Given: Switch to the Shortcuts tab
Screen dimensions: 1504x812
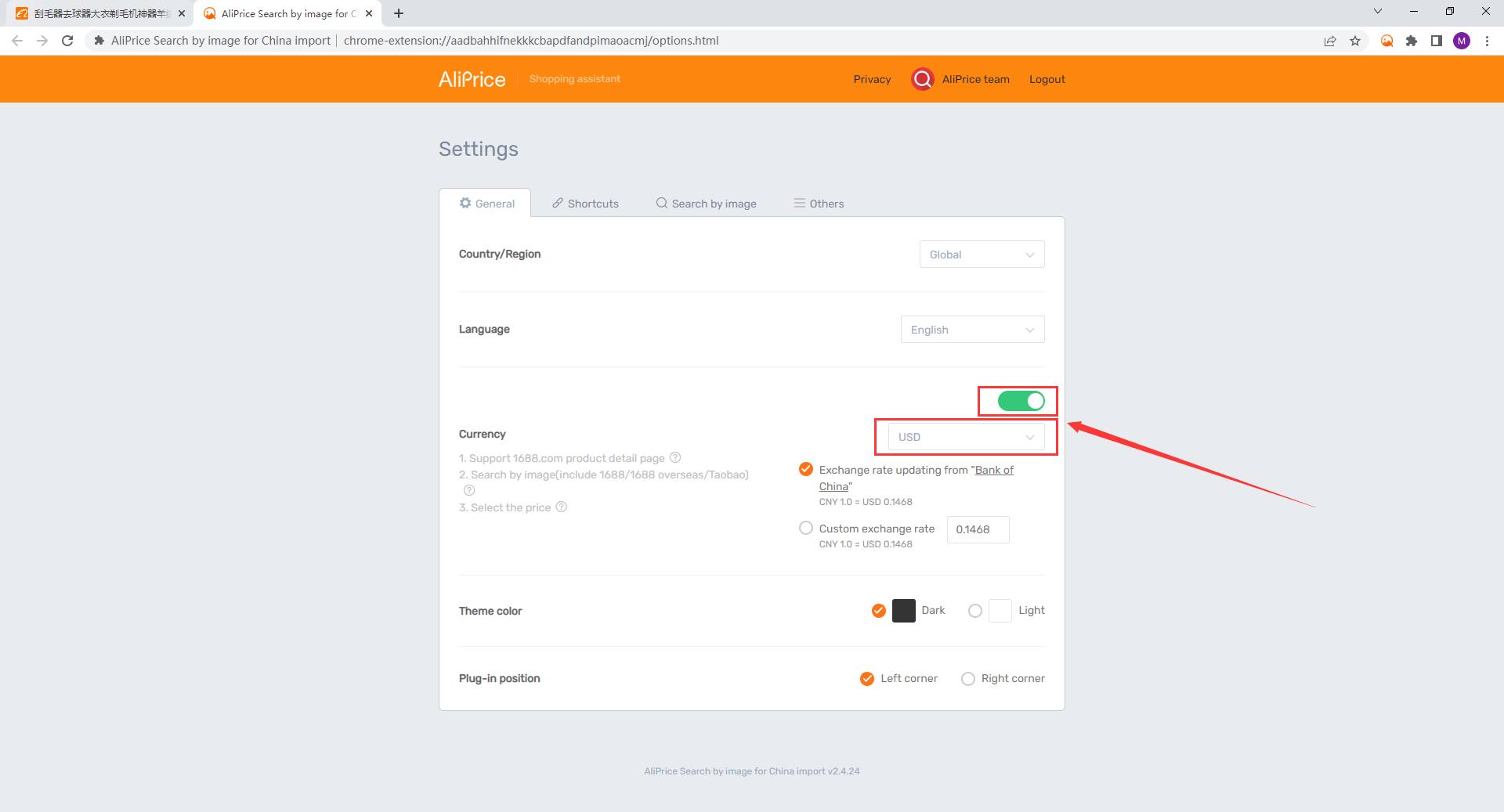Looking at the screenshot, I should coord(585,203).
